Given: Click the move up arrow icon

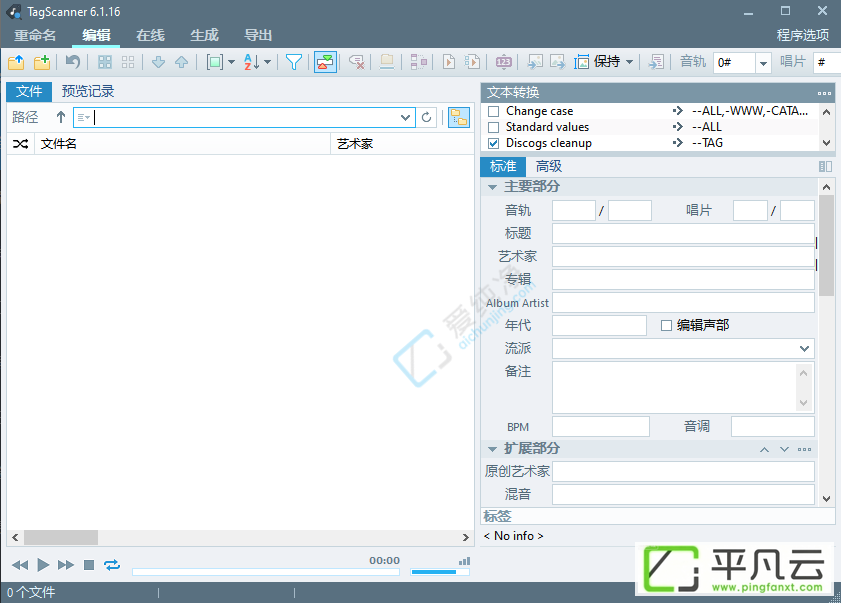Looking at the screenshot, I should (x=181, y=62).
